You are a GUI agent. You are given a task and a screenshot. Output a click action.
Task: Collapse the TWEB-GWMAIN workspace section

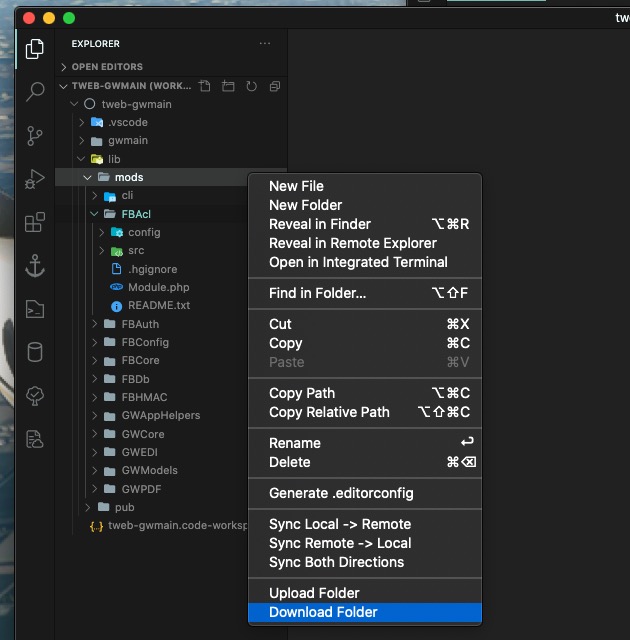click(x=63, y=86)
